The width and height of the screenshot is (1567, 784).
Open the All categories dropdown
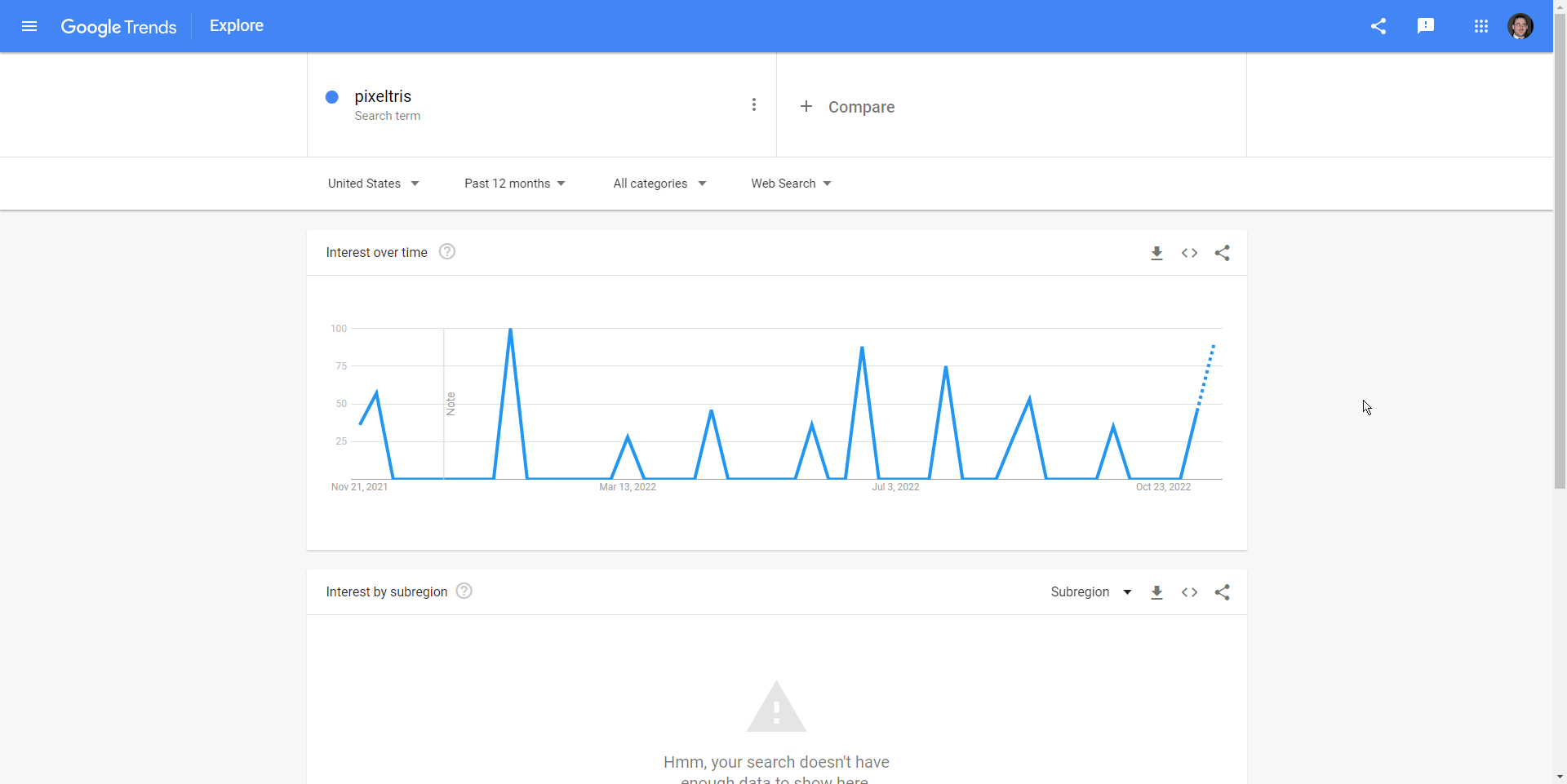[659, 184]
